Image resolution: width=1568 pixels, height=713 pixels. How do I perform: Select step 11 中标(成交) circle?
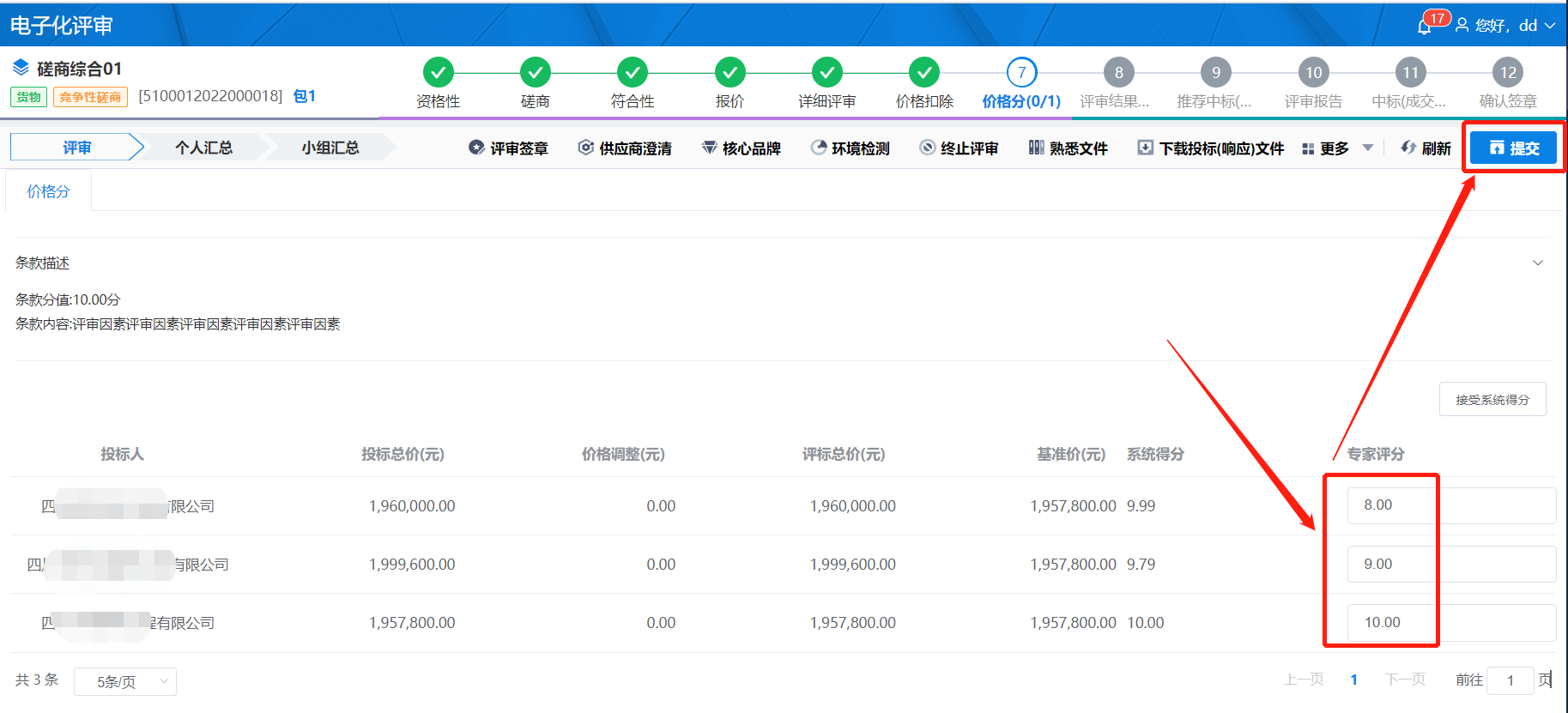coord(1410,73)
